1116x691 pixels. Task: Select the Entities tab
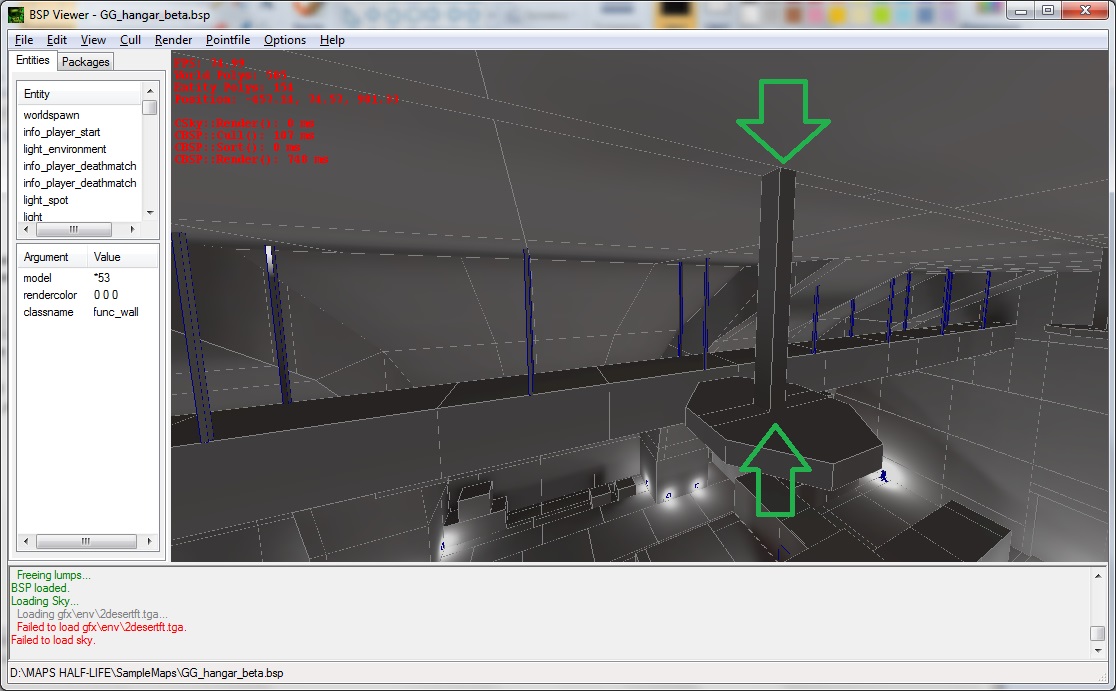(x=33, y=61)
